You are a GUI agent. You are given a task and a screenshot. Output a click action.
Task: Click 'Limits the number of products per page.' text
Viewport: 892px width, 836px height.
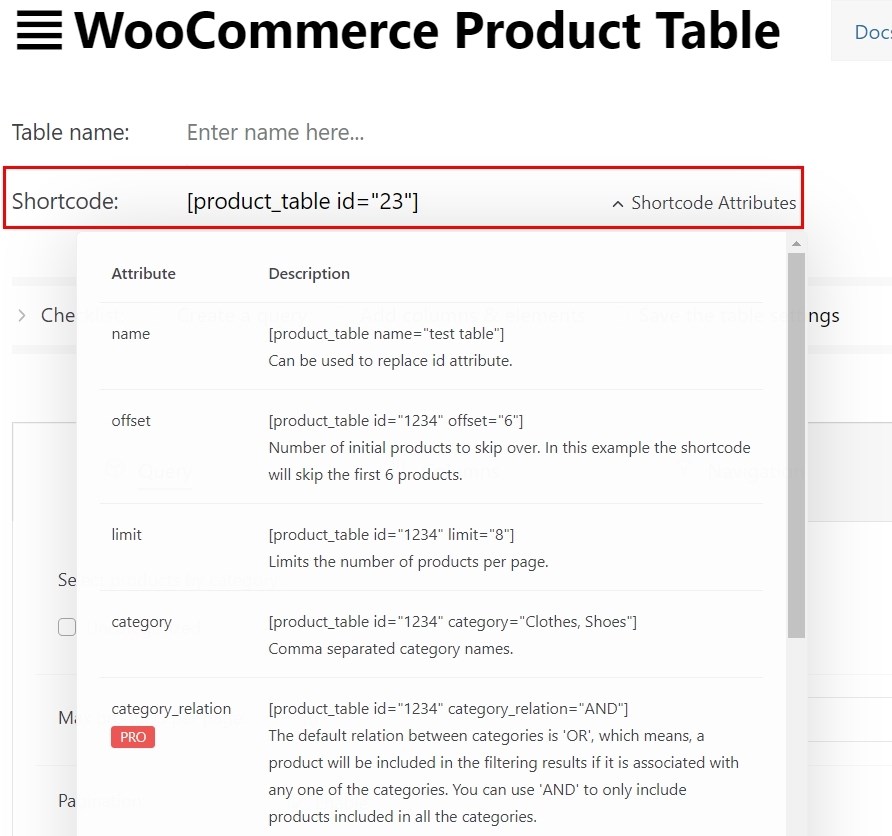tap(408, 562)
